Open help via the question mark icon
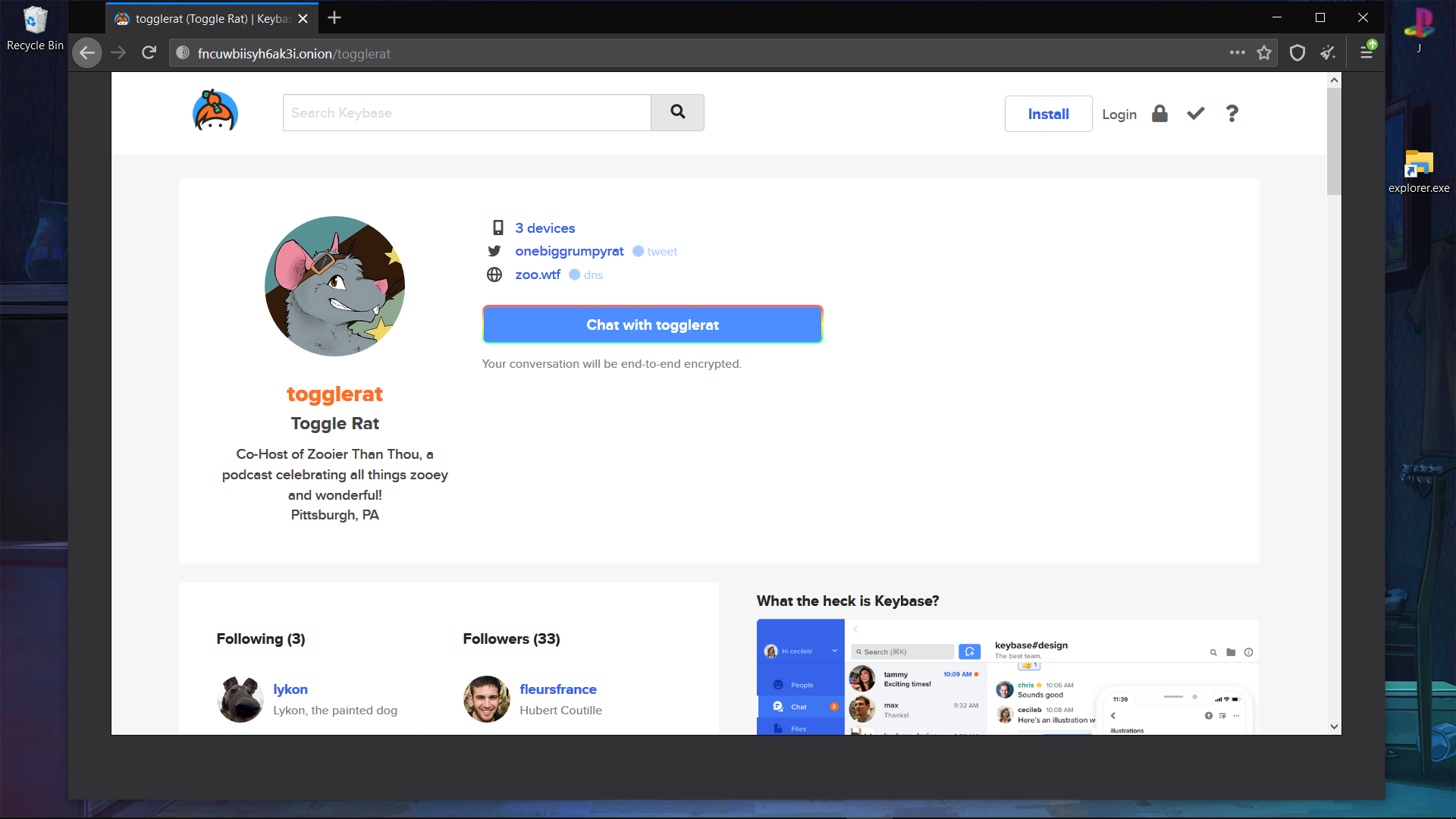The height and width of the screenshot is (819, 1456). click(x=1232, y=114)
